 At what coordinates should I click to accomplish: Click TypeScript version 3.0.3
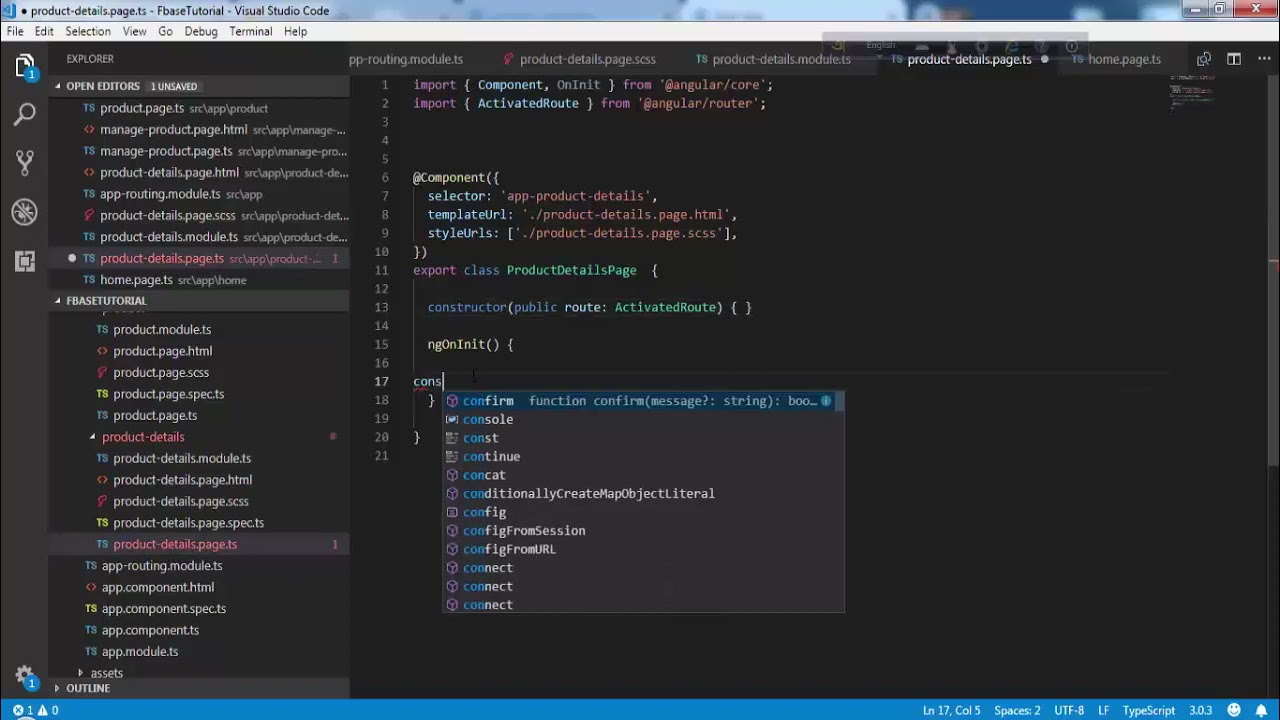coord(1201,710)
